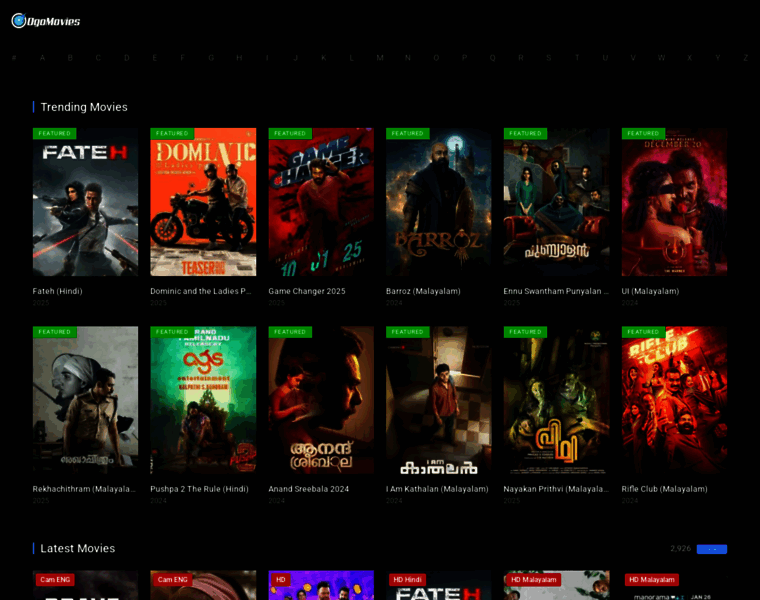Screen dimensions: 760x600
Task: Click the 'Rekhachithram (Malayala...' title
Action: [x=84, y=489]
